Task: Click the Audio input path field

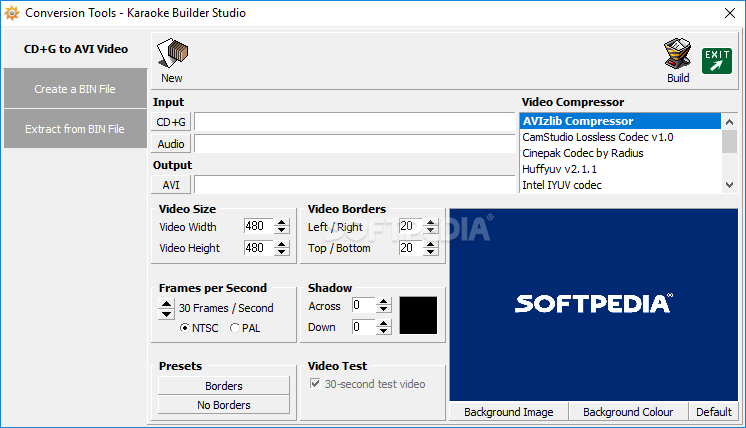Action: [x=354, y=144]
